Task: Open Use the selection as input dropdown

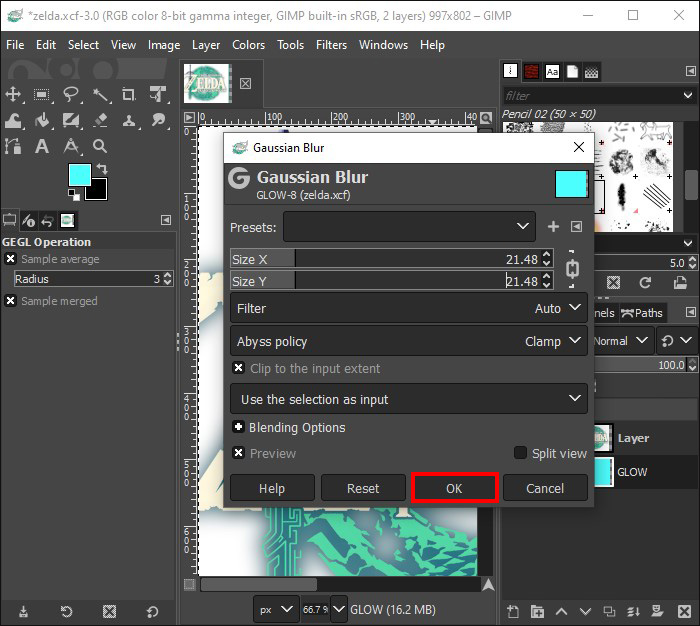Action: [408, 399]
